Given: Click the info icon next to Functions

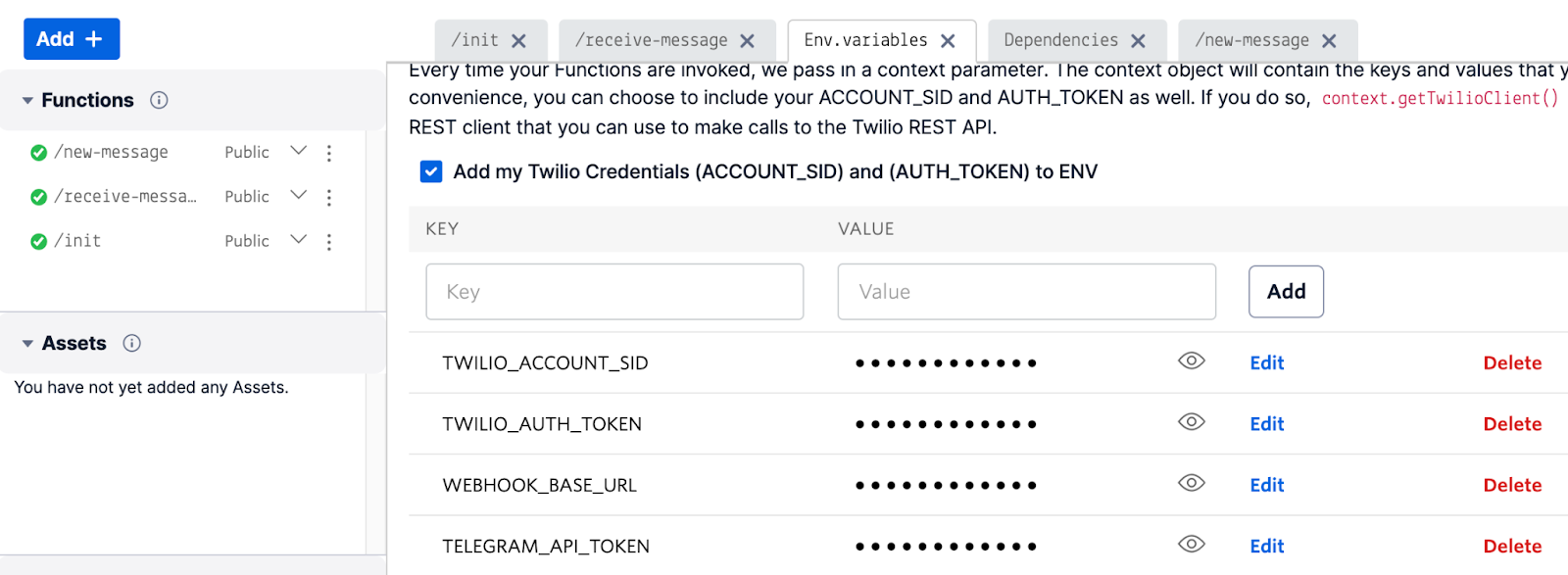Looking at the screenshot, I should point(159,100).
